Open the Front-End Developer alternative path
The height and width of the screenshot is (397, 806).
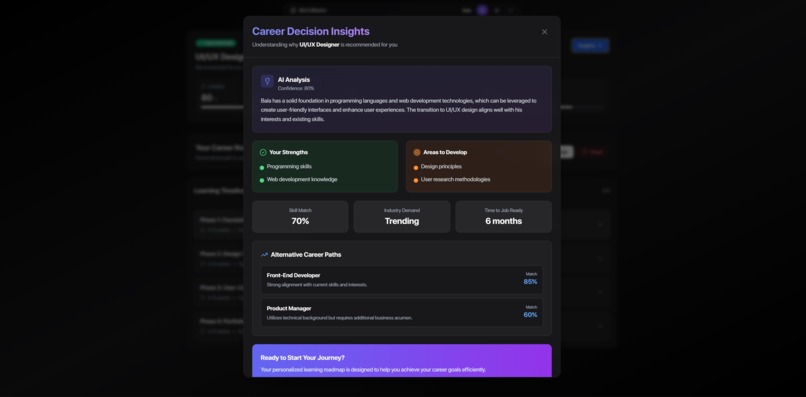pyautogui.click(x=402, y=280)
